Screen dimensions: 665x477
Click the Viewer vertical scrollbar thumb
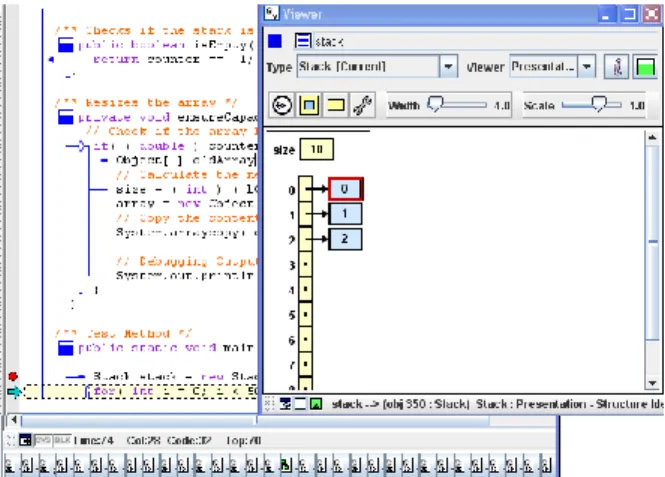tap(653, 242)
